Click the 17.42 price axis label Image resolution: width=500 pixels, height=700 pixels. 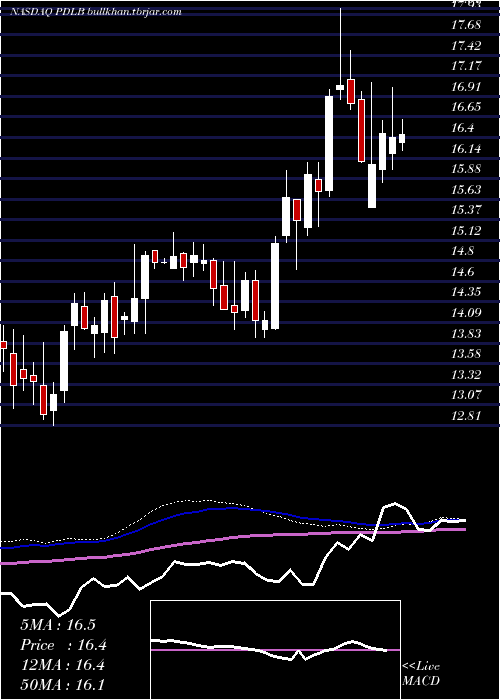point(466,46)
